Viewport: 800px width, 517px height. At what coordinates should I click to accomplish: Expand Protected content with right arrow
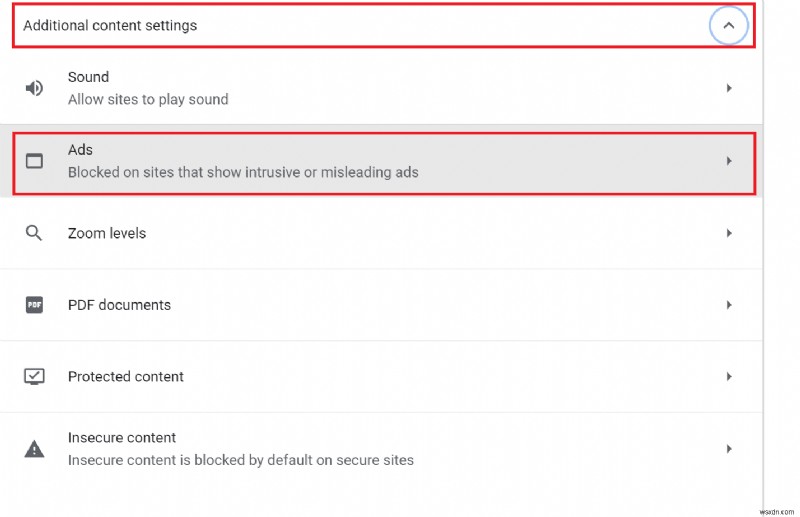(729, 377)
